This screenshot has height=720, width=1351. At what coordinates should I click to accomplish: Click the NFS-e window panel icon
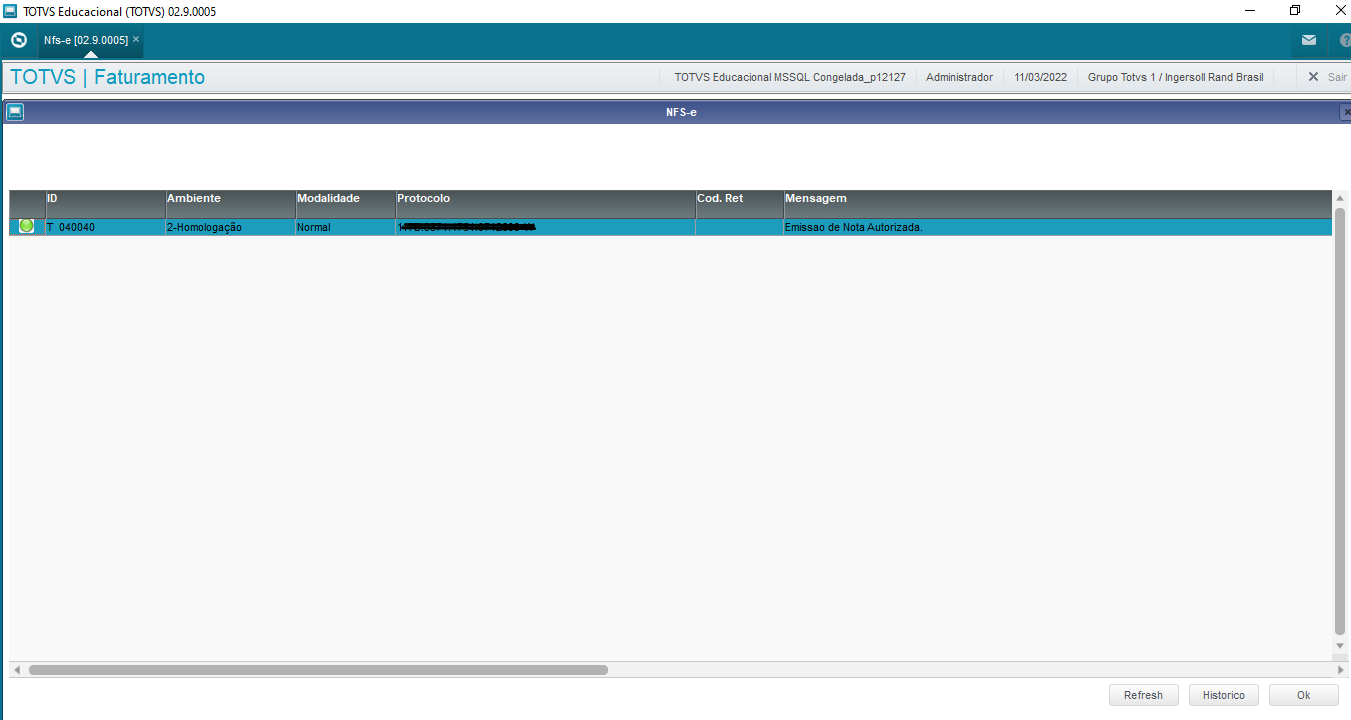(x=15, y=112)
